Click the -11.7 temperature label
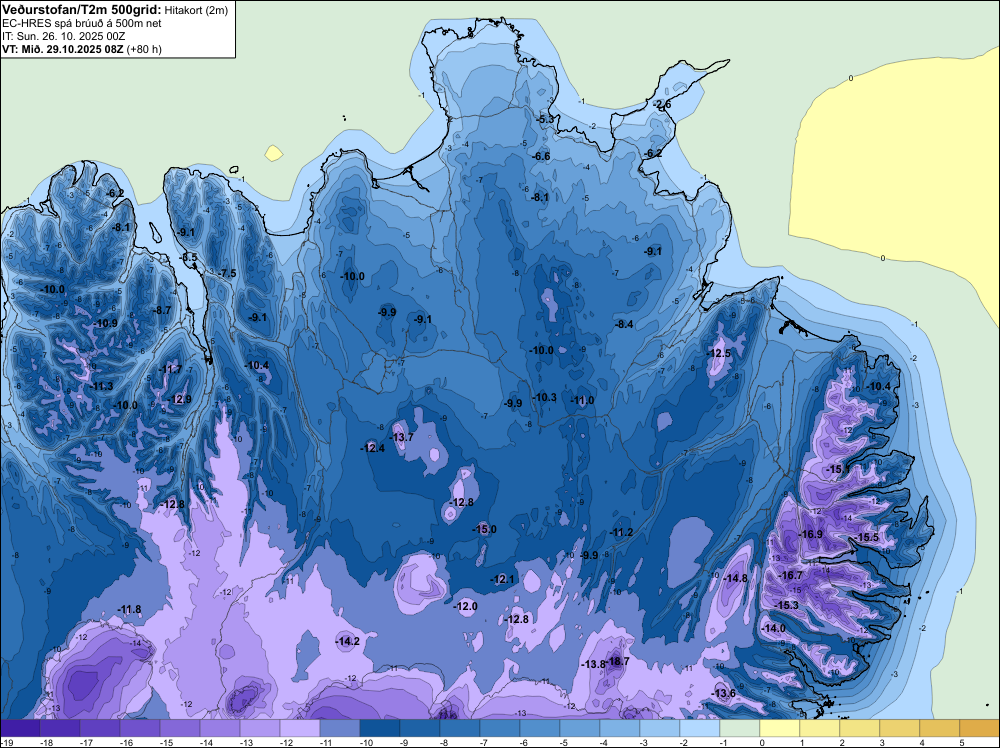1000x748 pixels. click(x=170, y=369)
